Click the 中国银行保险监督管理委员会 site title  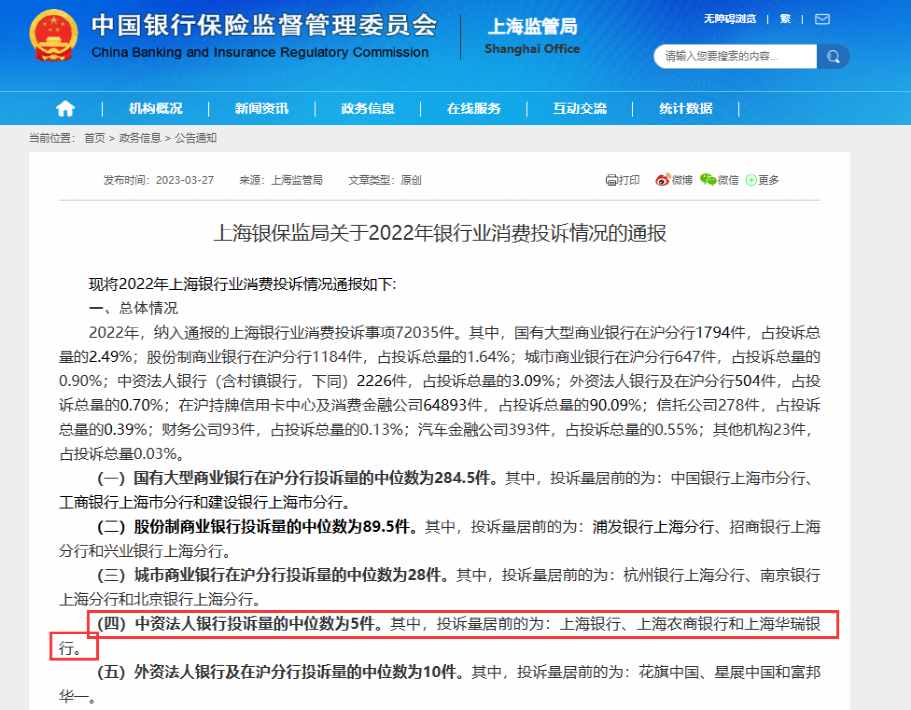(x=264, y=25)
